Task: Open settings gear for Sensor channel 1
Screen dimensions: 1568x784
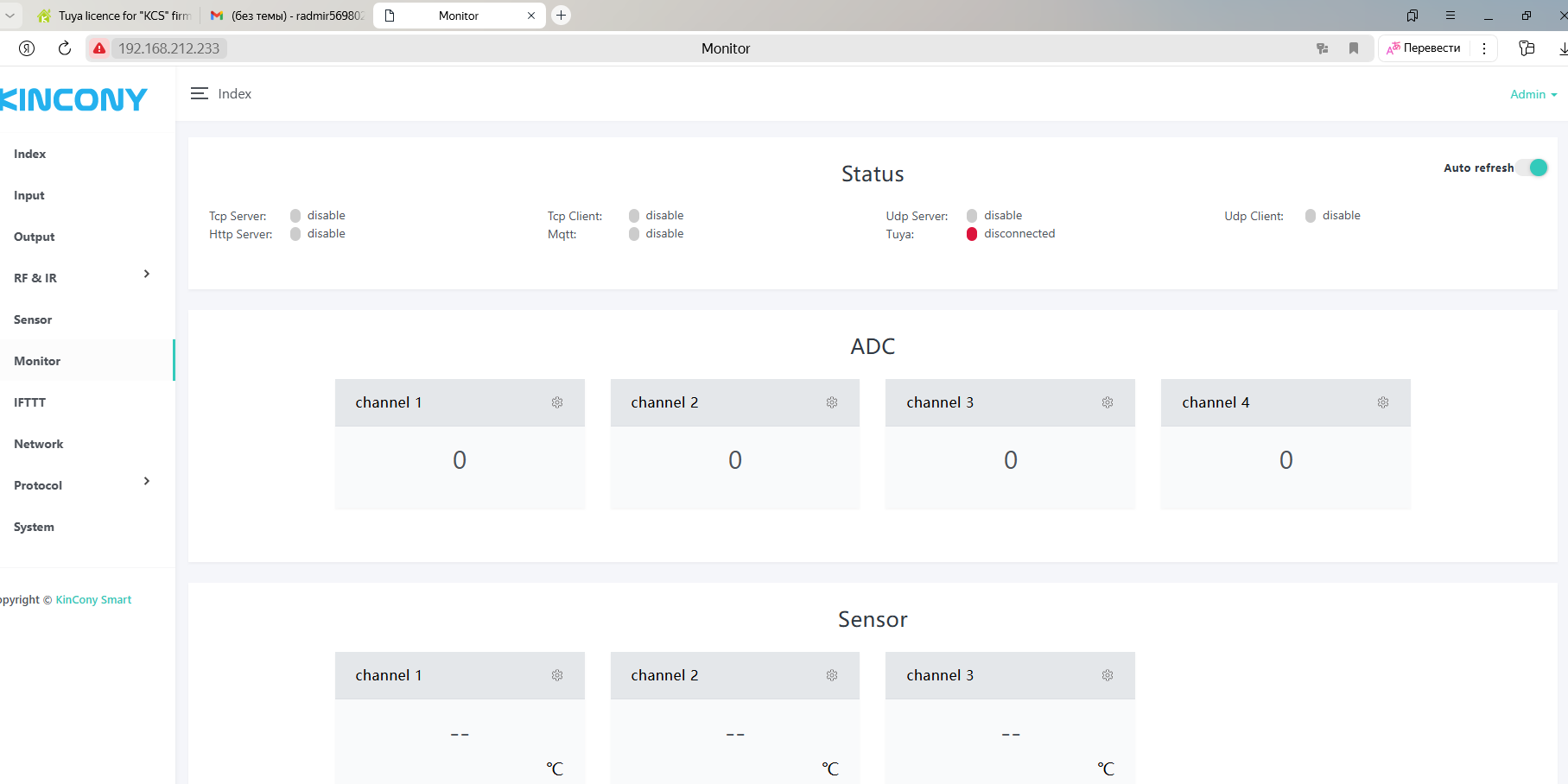Action: 557,675
